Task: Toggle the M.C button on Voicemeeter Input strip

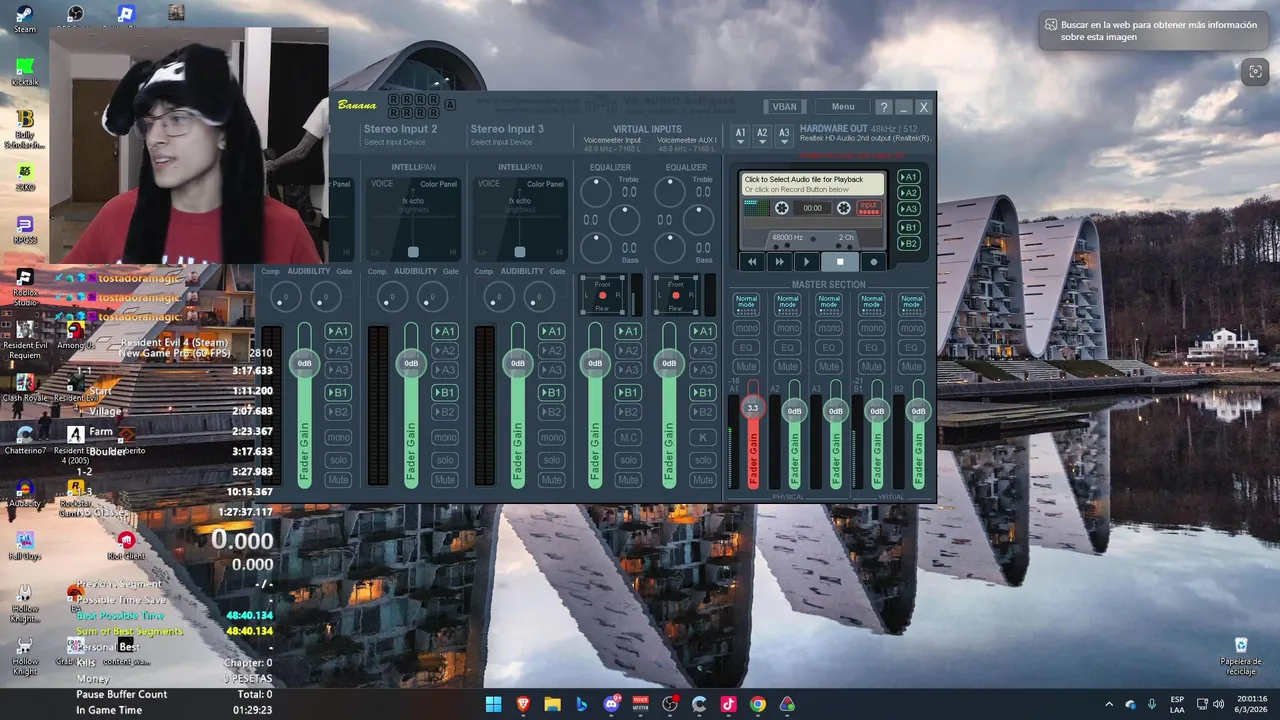Action: [628, 437]
